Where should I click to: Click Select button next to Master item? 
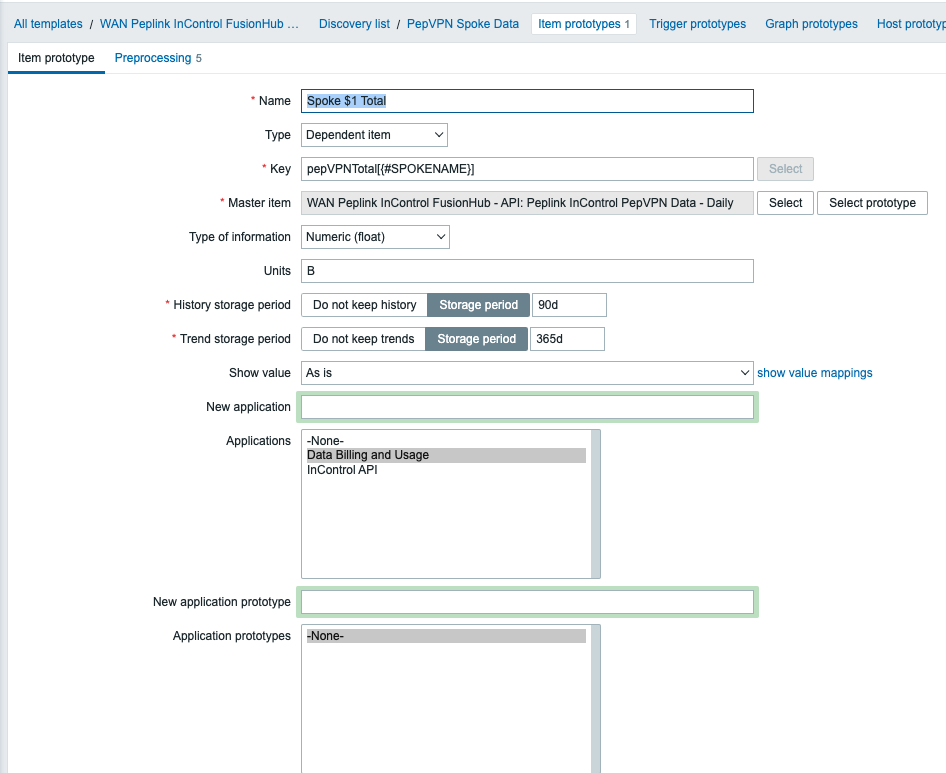tap(785, 203)
